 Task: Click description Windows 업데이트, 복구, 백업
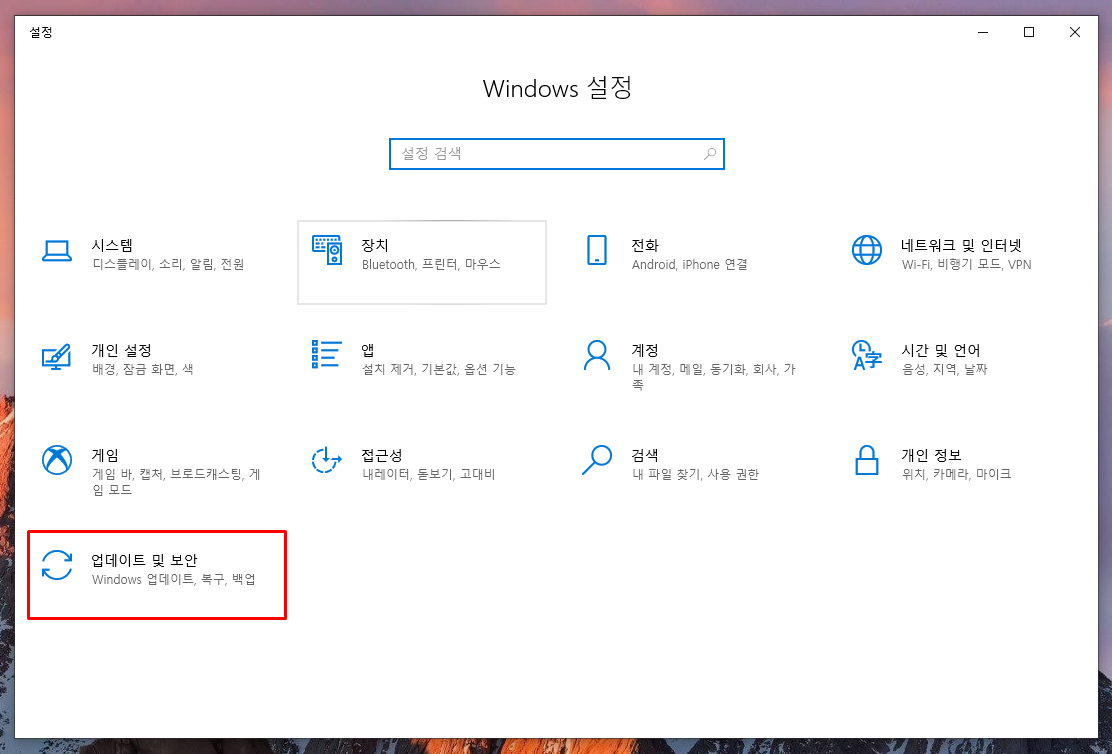174,580
